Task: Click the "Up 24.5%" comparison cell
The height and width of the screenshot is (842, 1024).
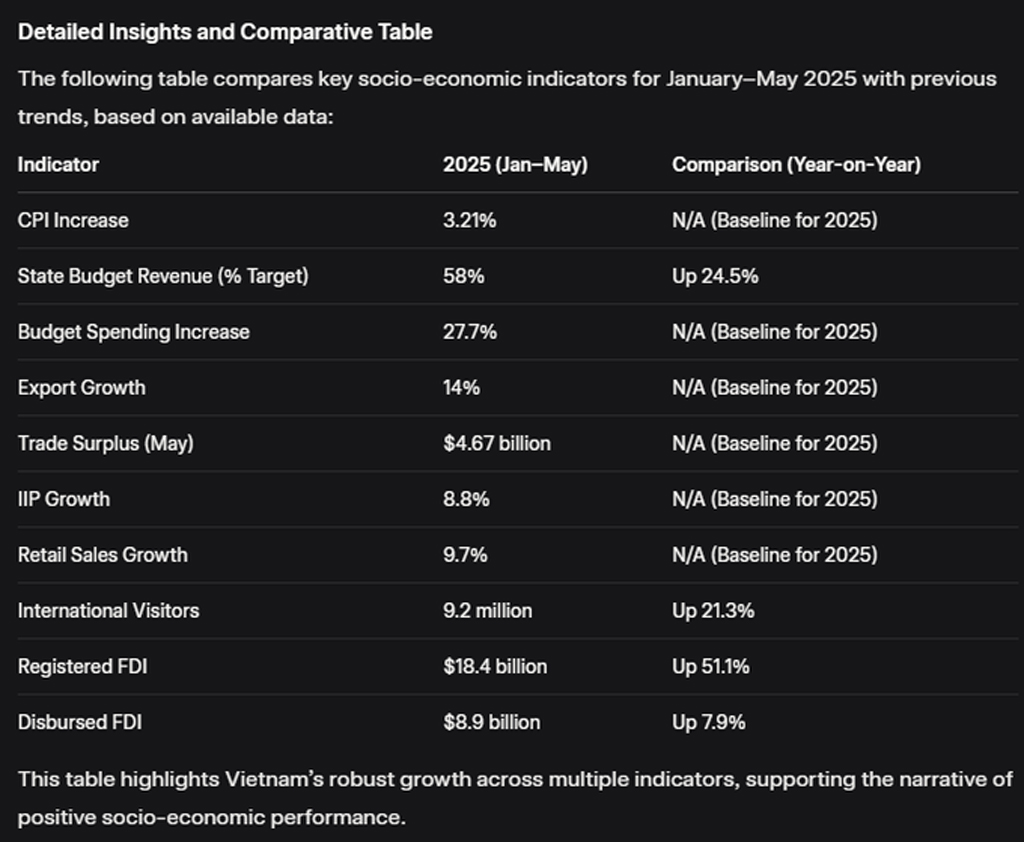Action: pos(715,276)
